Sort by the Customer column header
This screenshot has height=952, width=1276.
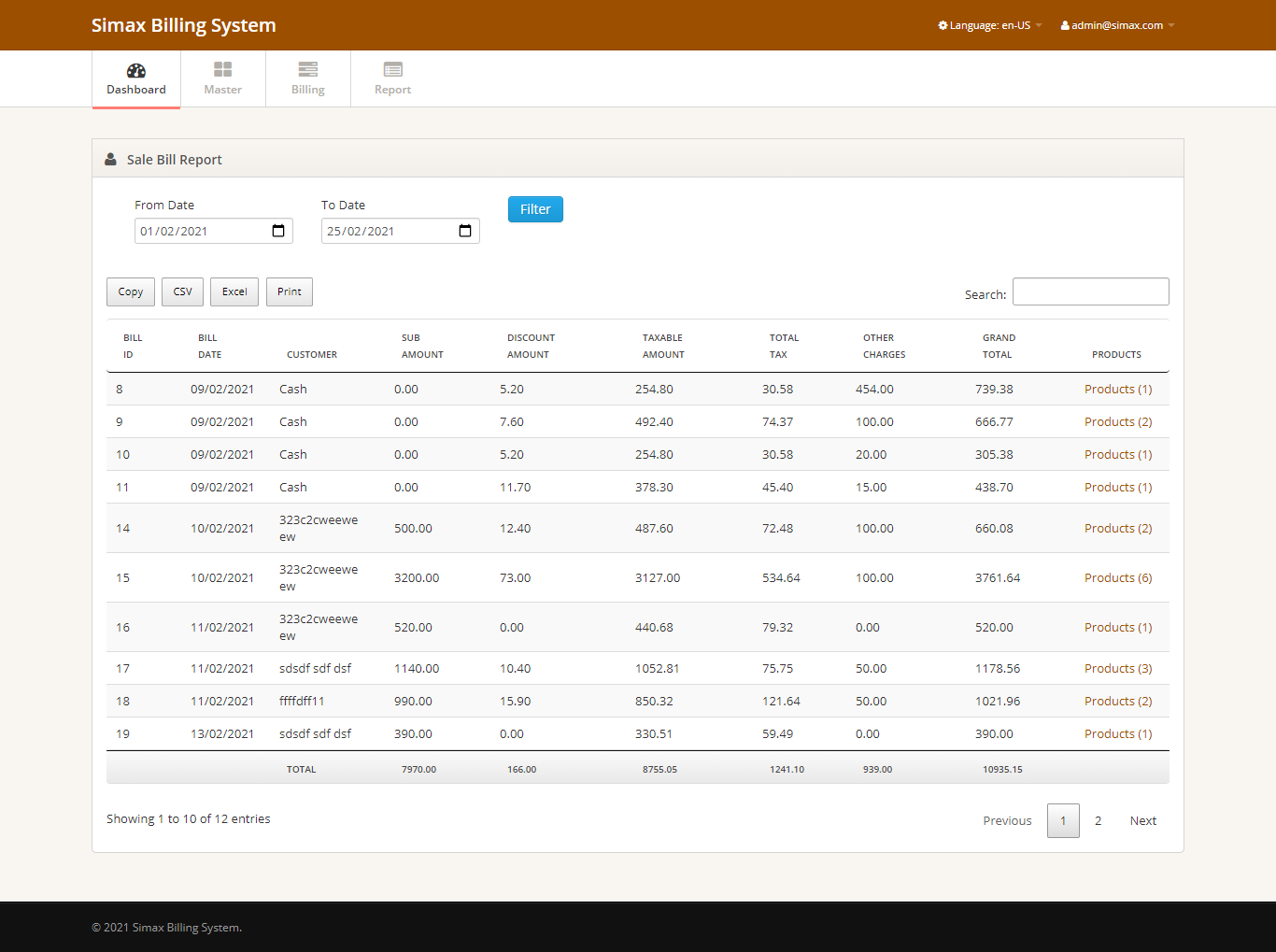tap(312, 354)
